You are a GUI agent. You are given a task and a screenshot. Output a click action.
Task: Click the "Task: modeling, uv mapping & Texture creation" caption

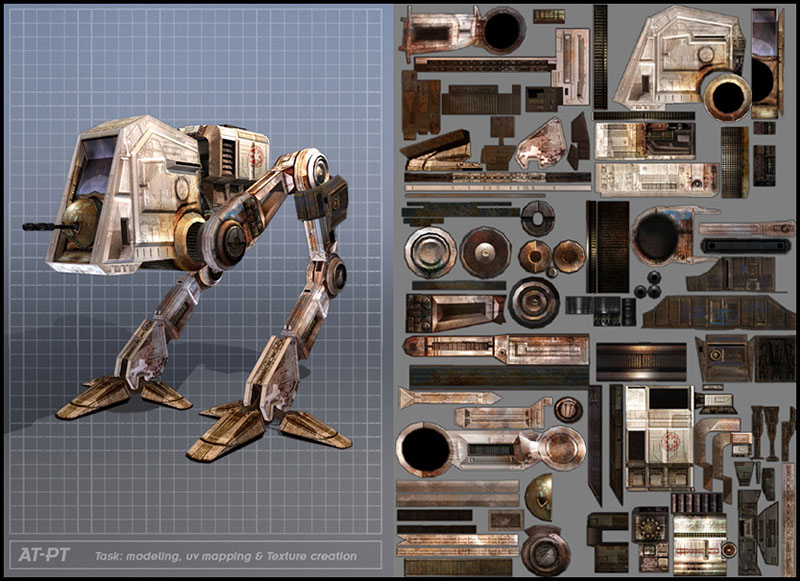(226, 556)
